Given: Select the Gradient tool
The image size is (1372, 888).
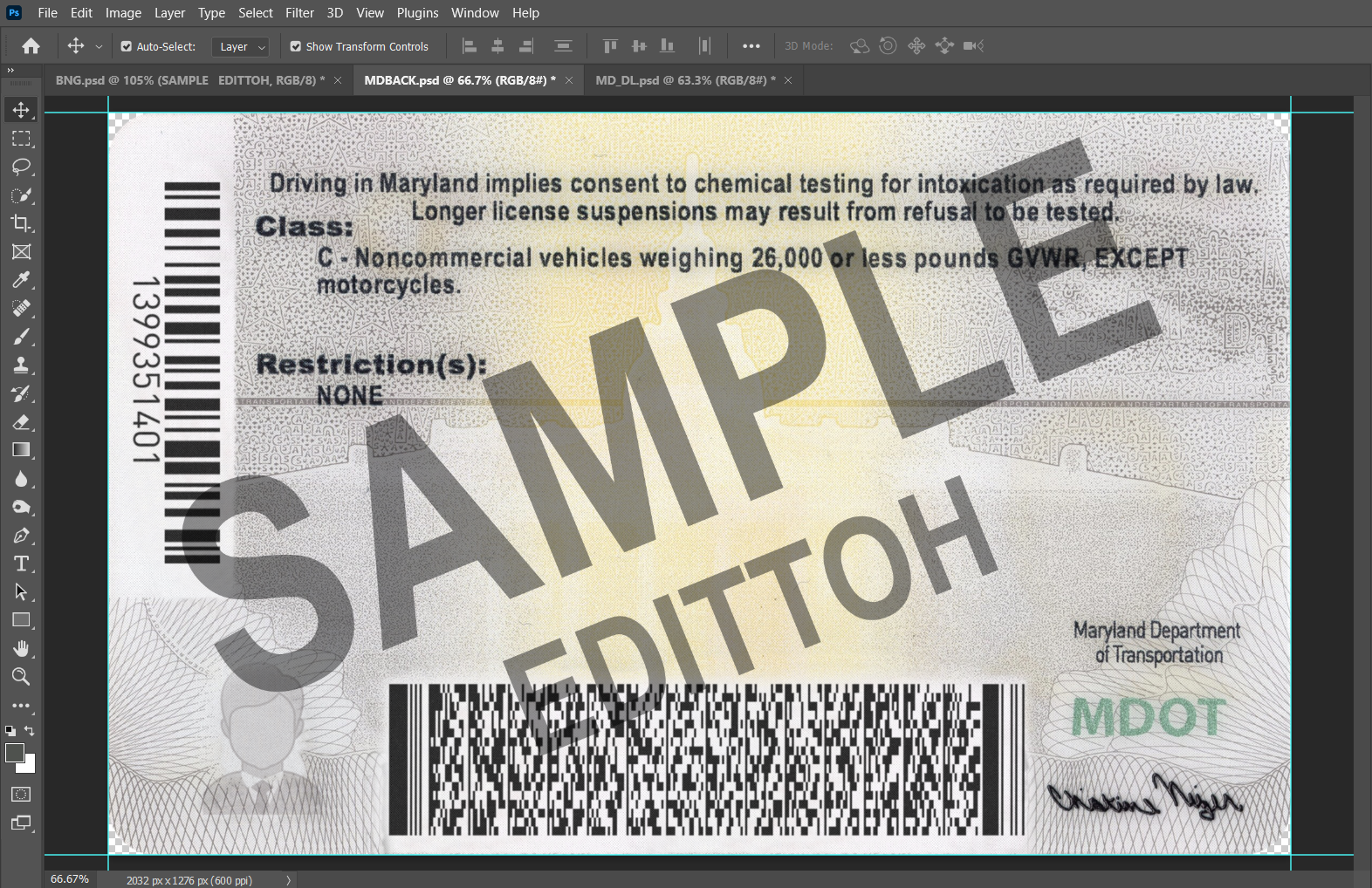Looking at the screenshot, I should click(21, 450).
